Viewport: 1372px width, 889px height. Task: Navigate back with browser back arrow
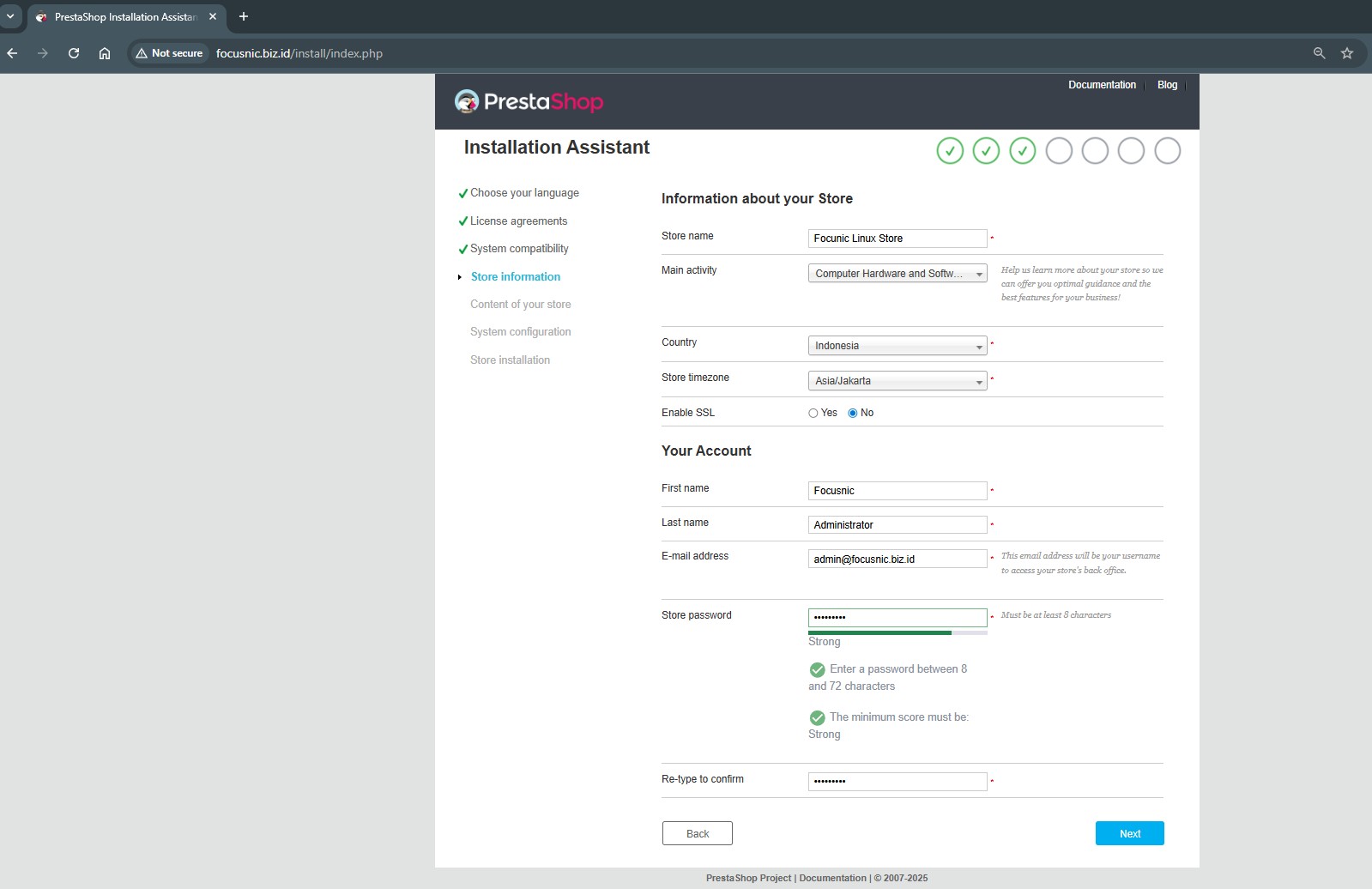pos(12,53)
